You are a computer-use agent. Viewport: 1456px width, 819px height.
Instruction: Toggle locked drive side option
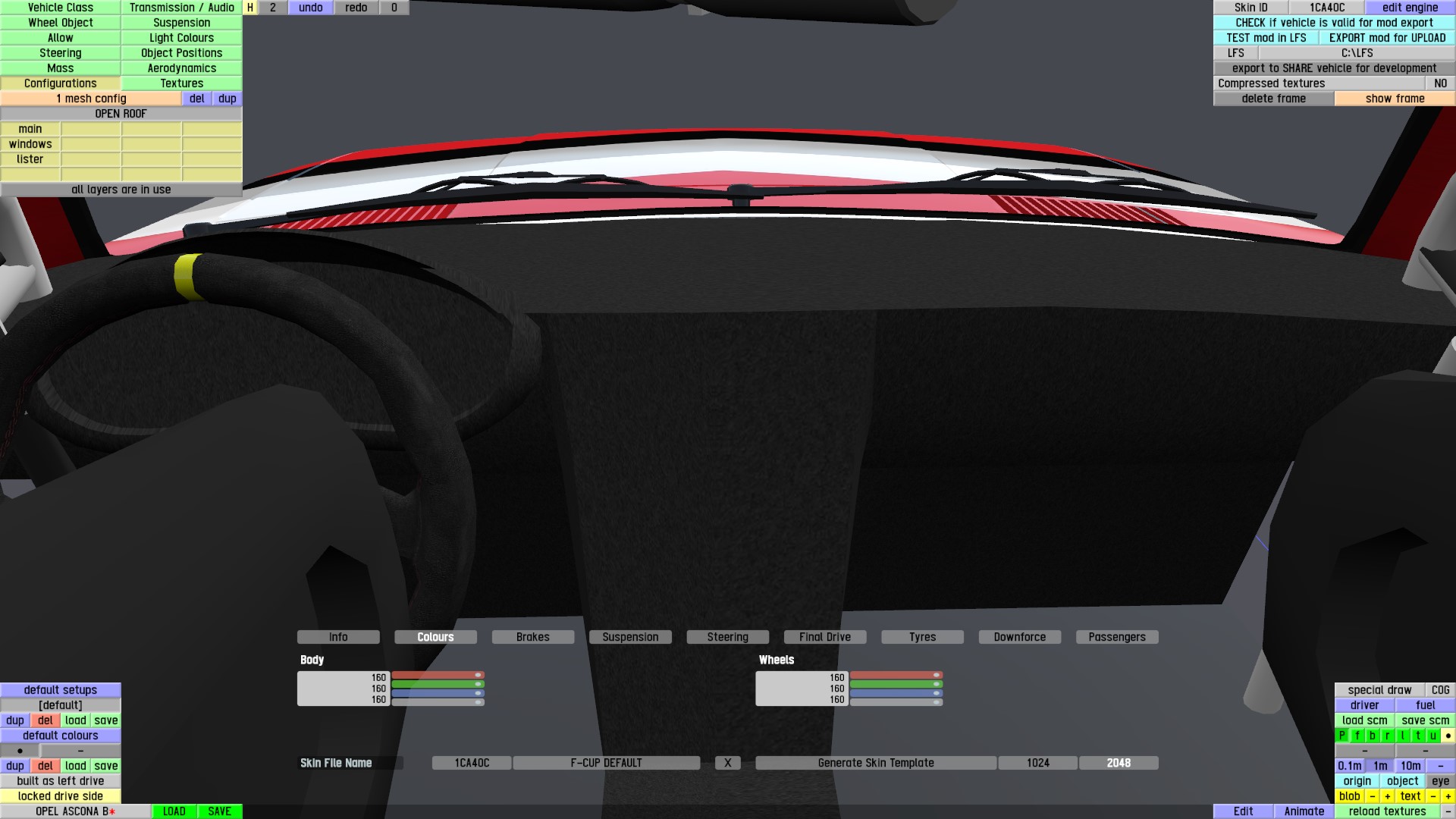(61, 796)
